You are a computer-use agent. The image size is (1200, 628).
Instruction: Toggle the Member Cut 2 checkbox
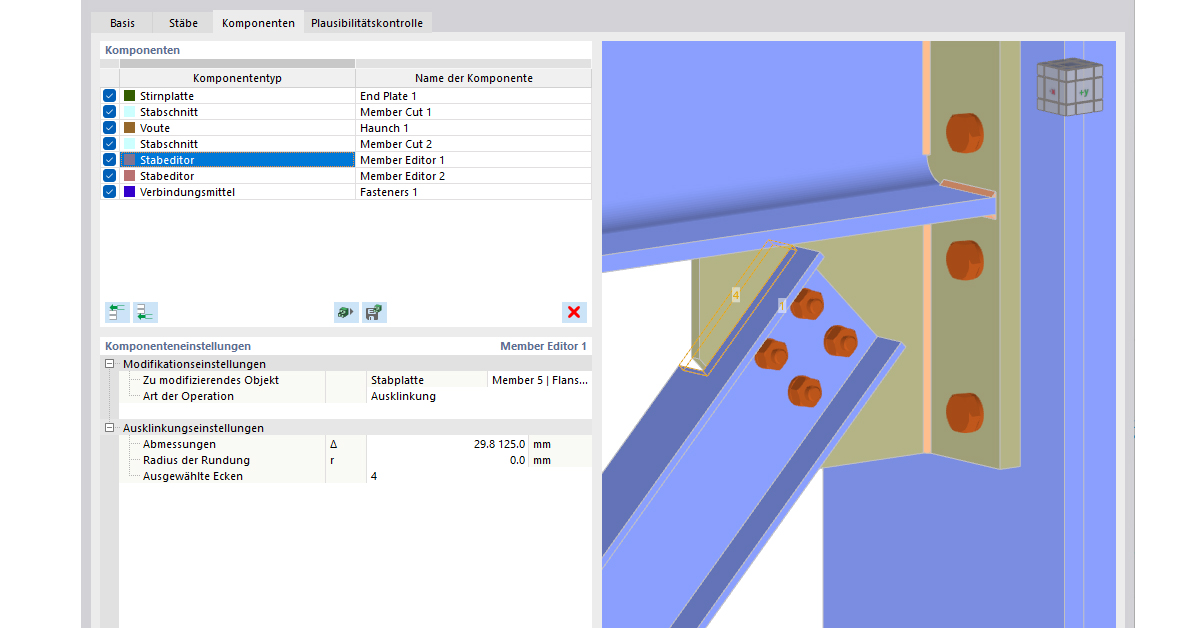(x=110, y=144)
